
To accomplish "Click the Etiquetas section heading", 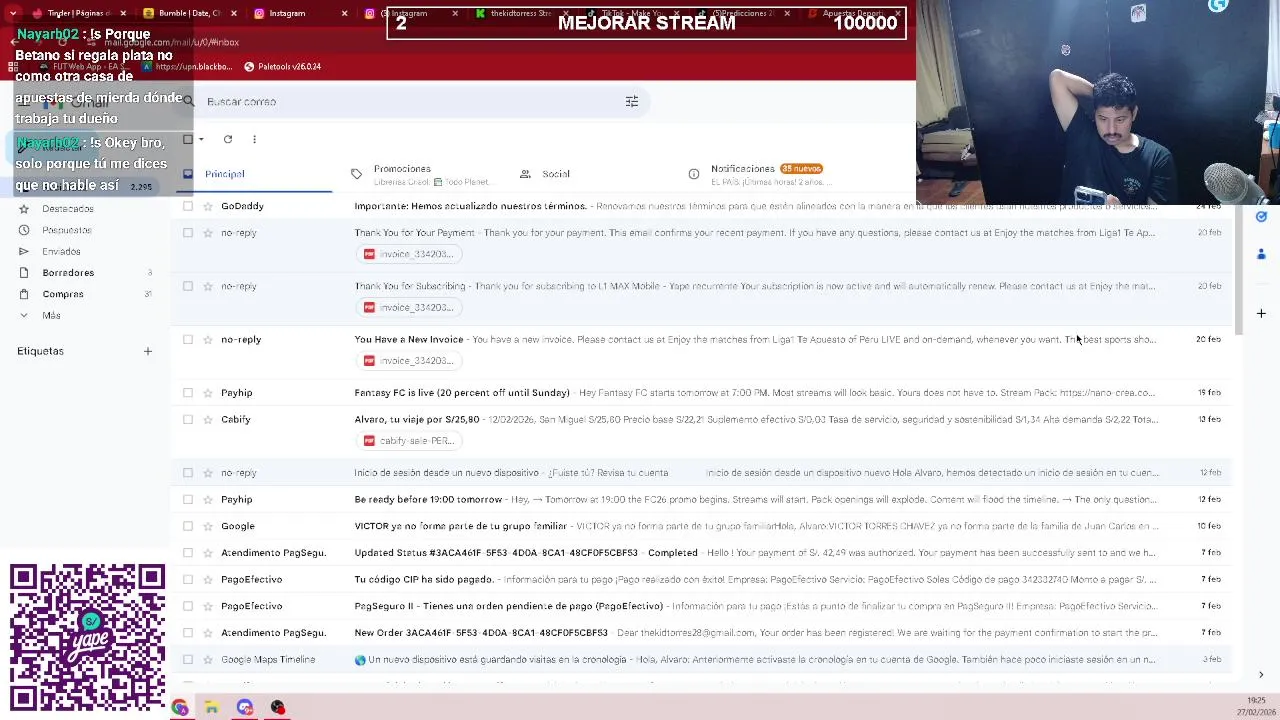I will coord(40,351).
